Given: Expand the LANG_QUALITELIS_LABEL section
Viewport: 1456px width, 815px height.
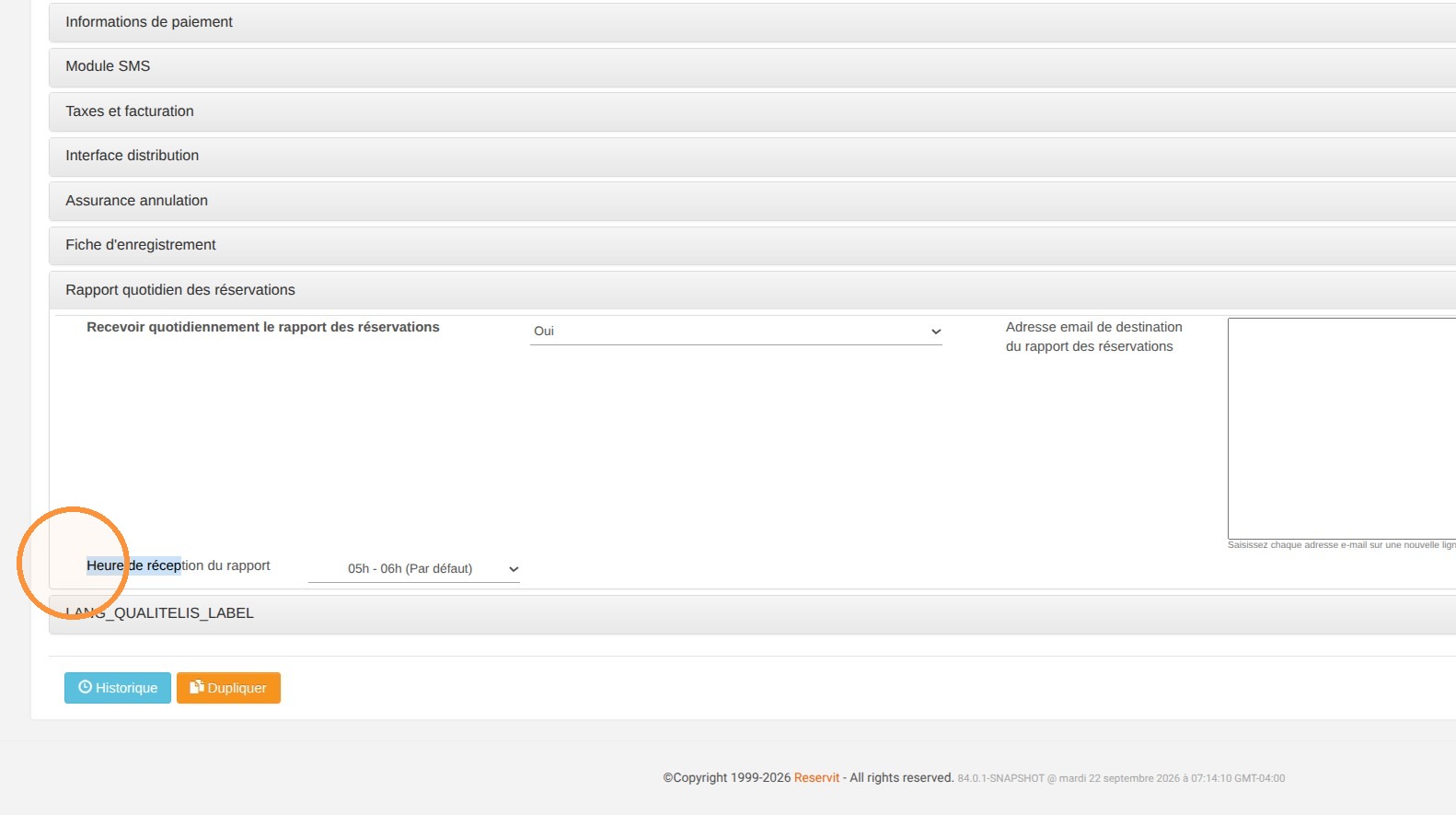Looking at the screenshot, I should click(x=752, y=614).
